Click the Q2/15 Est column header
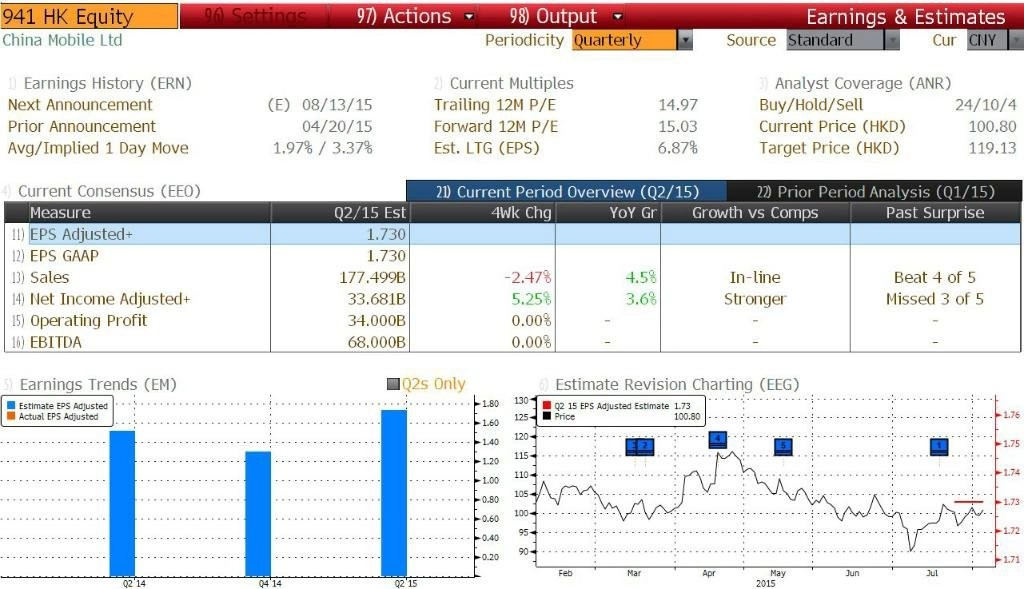This screenshot has height=589, width=1024. 340,213
